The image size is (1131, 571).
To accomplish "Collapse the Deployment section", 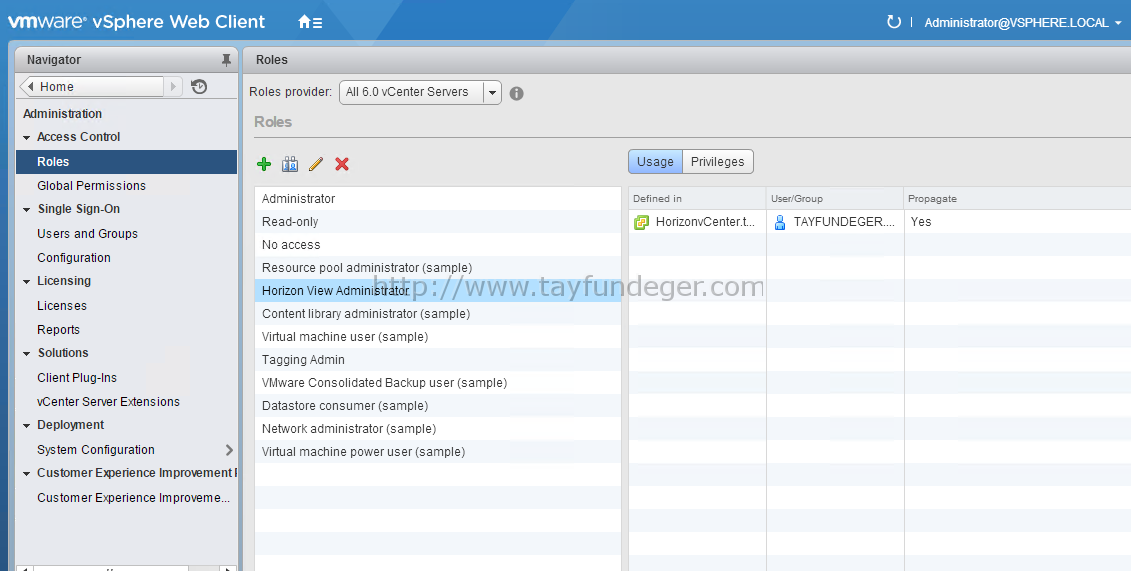I will (27, 425).
